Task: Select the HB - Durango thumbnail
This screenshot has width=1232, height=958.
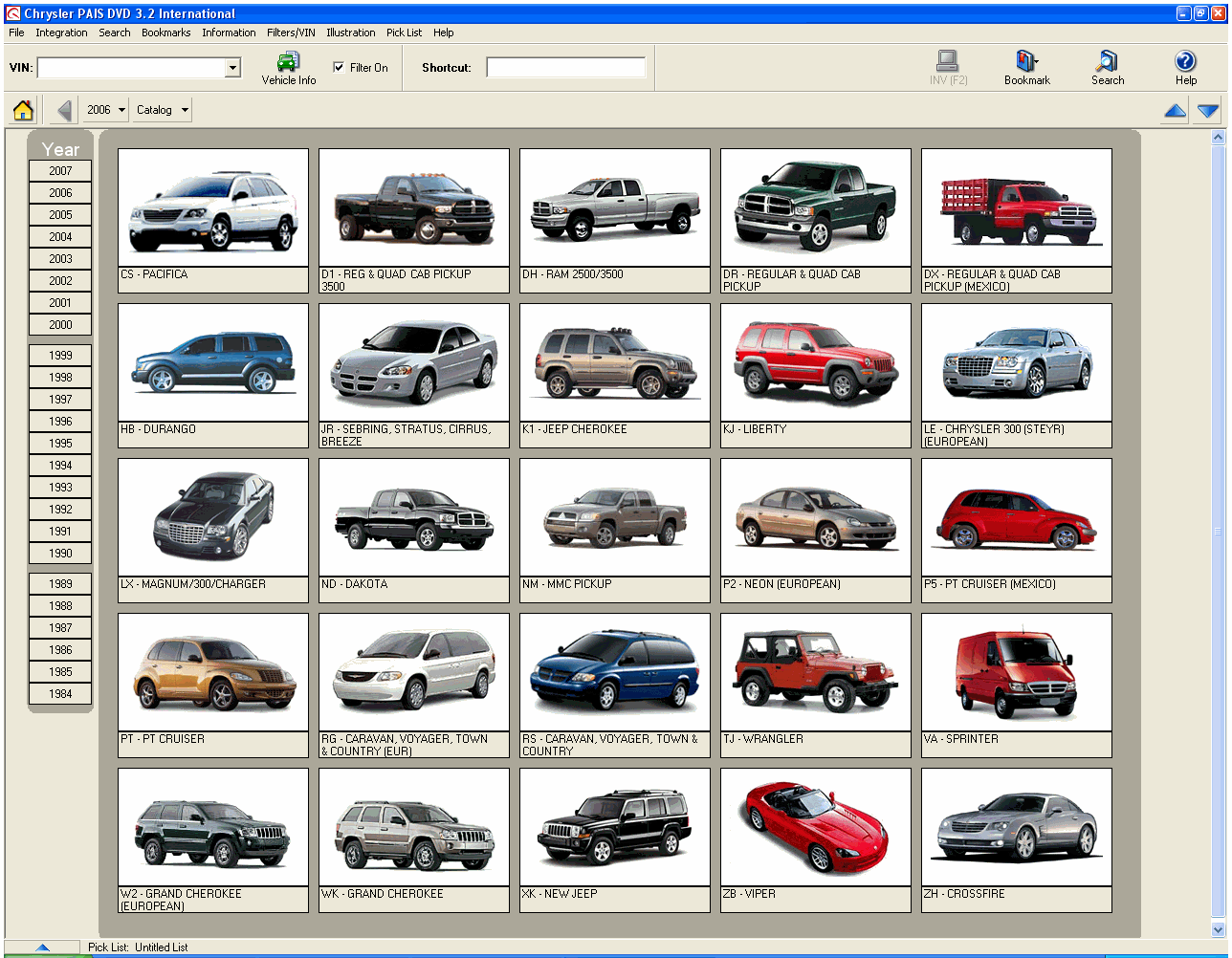Action: [213, 362]
